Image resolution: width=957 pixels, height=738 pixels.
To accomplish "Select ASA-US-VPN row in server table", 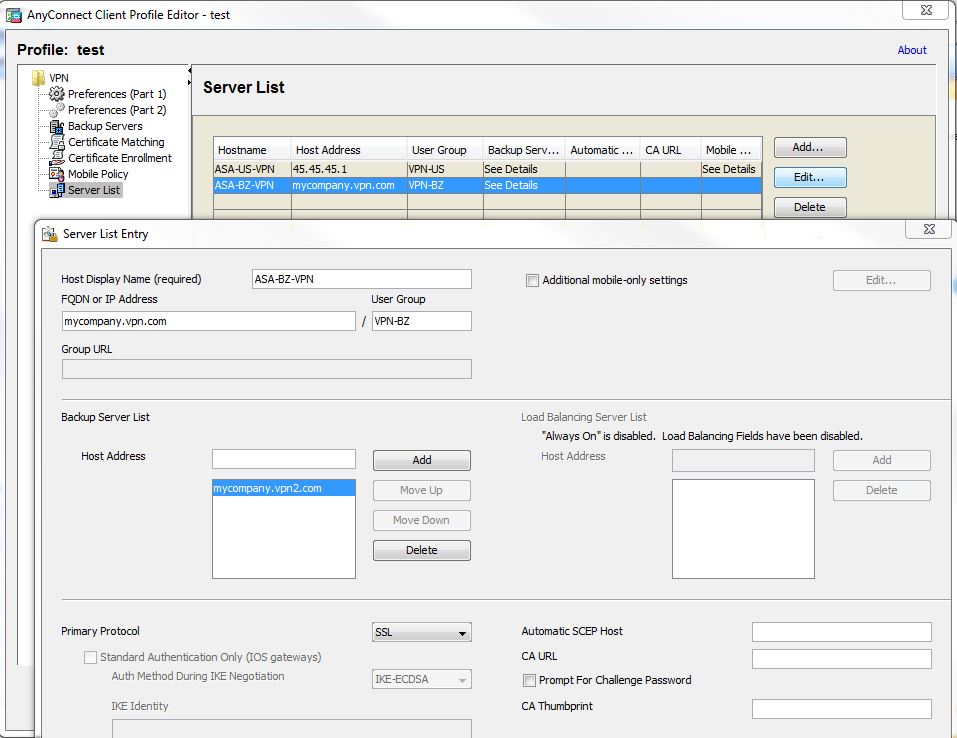I will (488, 169).
